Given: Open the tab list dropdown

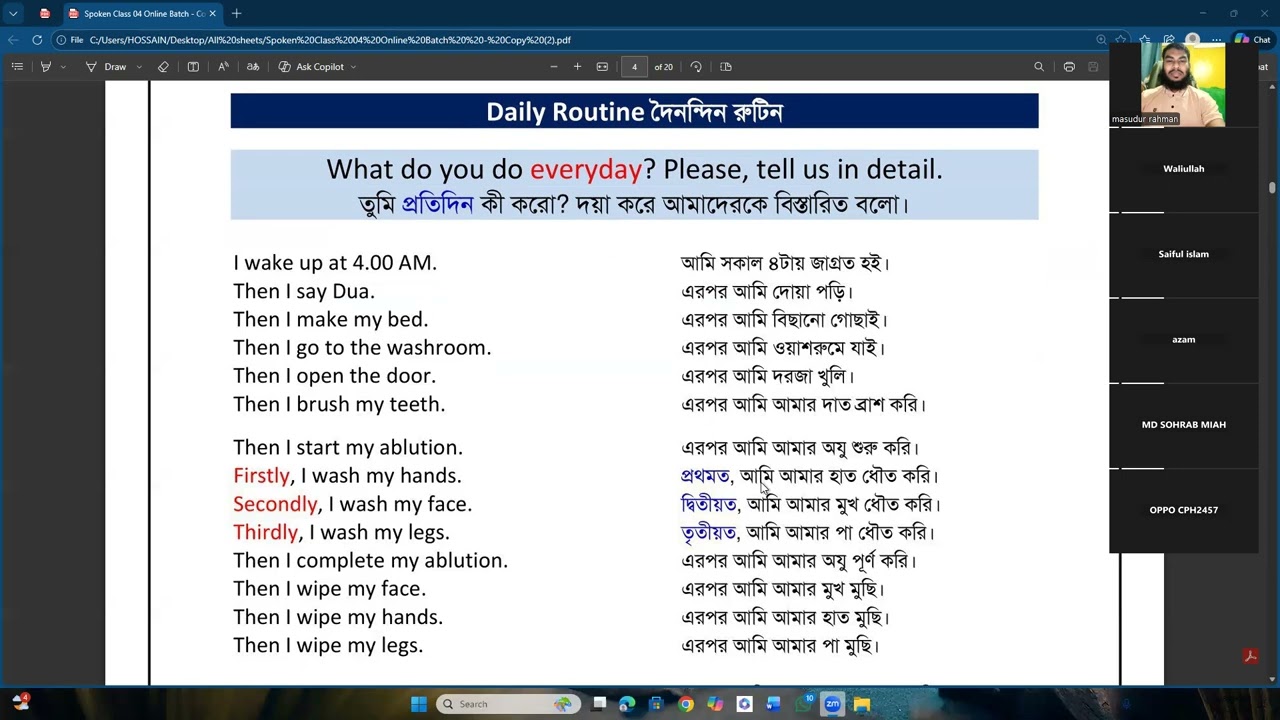Looking at the screenshot, I should (x=13, y=14).
